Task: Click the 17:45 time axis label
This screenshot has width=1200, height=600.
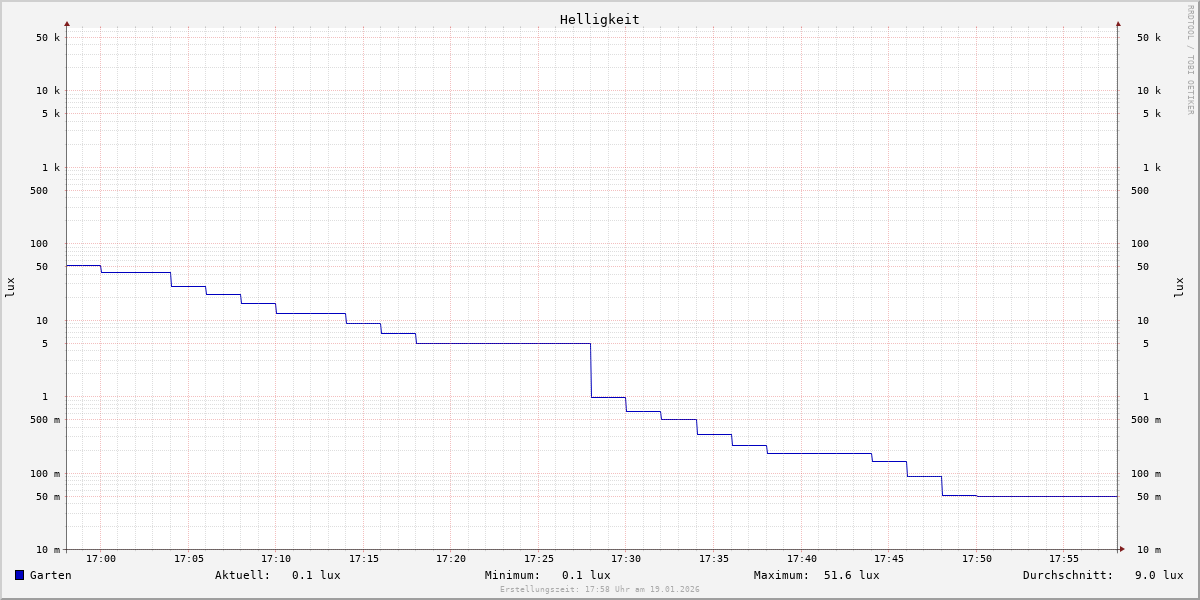Action: pyautogui.click(x=889, y=559)
